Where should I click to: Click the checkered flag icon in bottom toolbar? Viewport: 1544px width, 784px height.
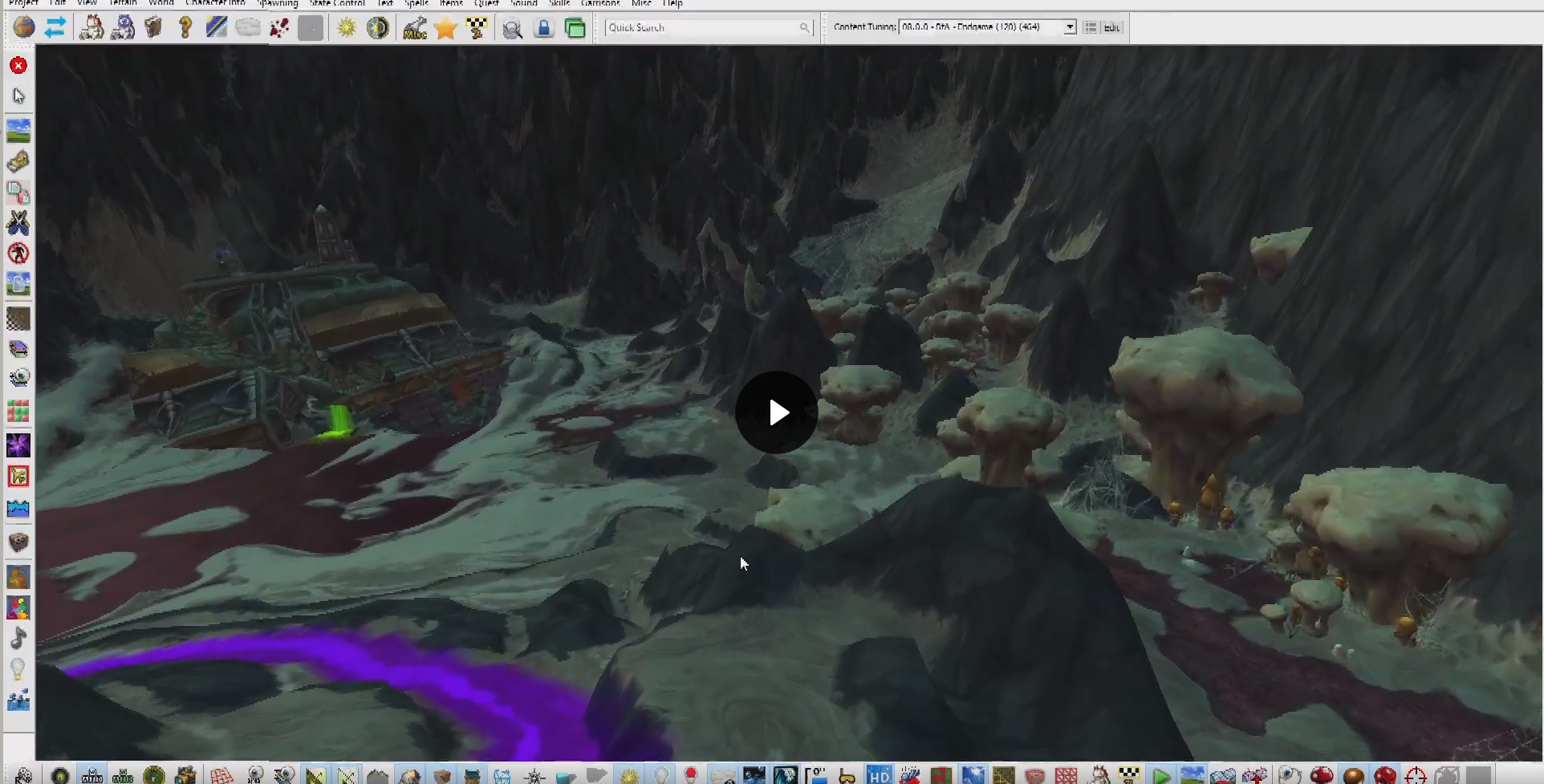coord(1130,775)
